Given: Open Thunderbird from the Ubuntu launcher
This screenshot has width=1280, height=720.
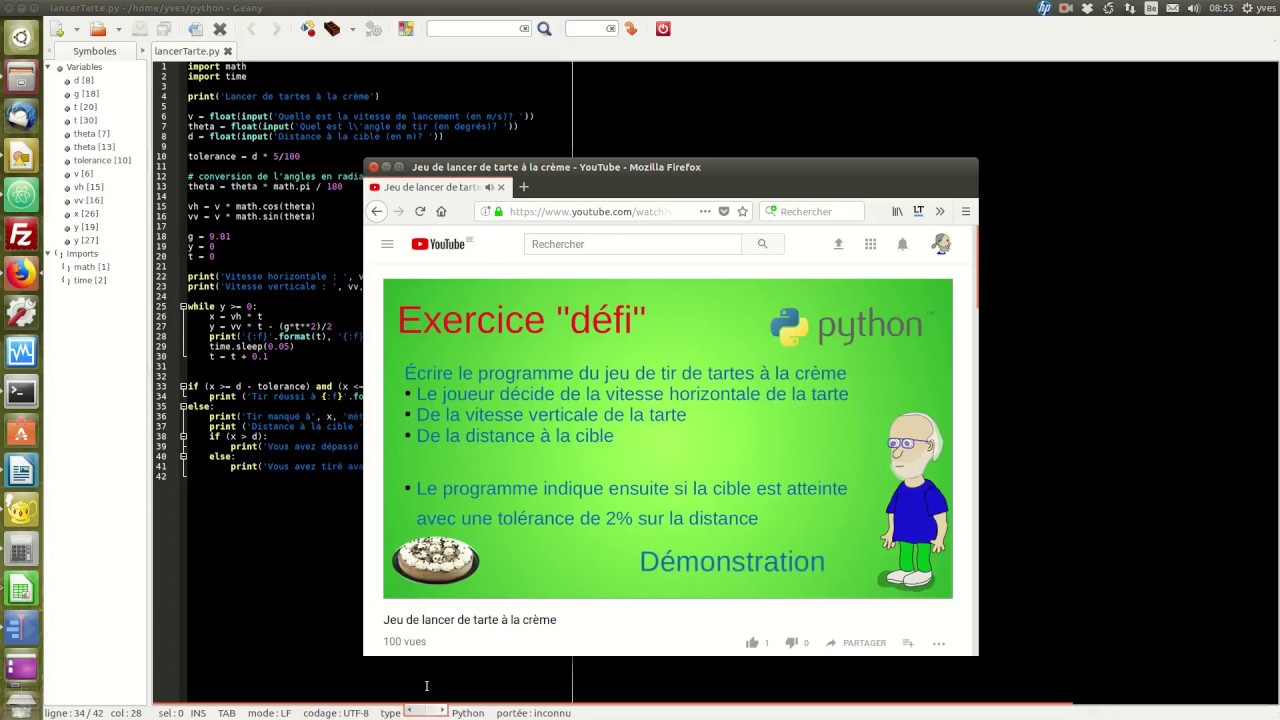Looking at the screenshot, I should (21, 116).
